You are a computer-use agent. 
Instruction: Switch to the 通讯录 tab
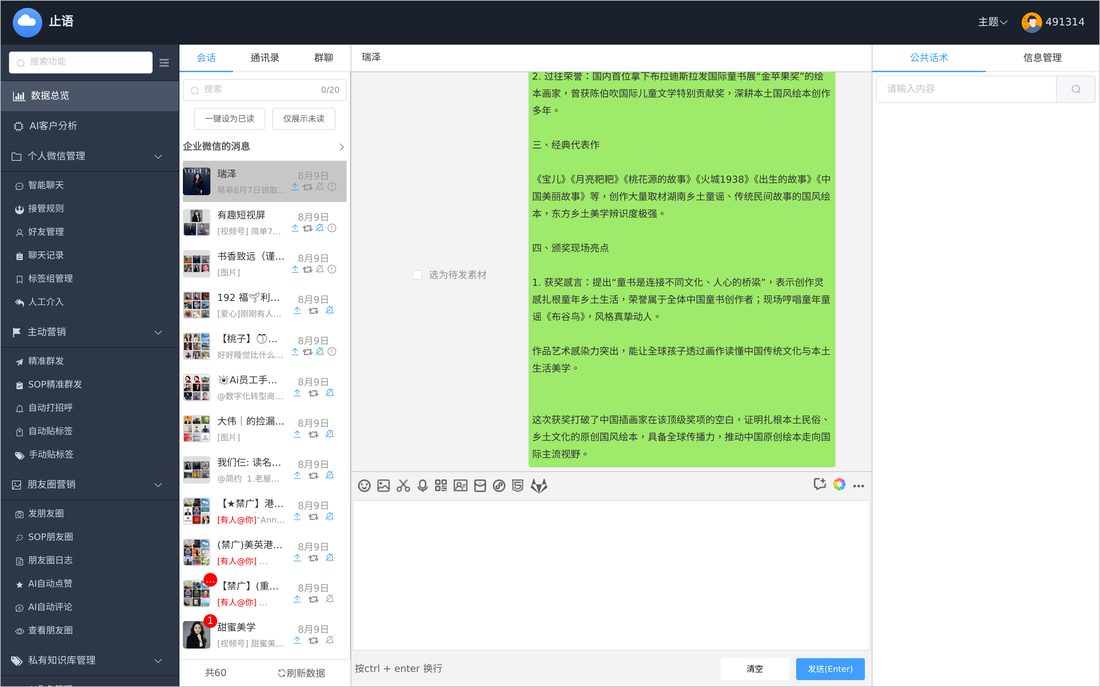point(264,58)
